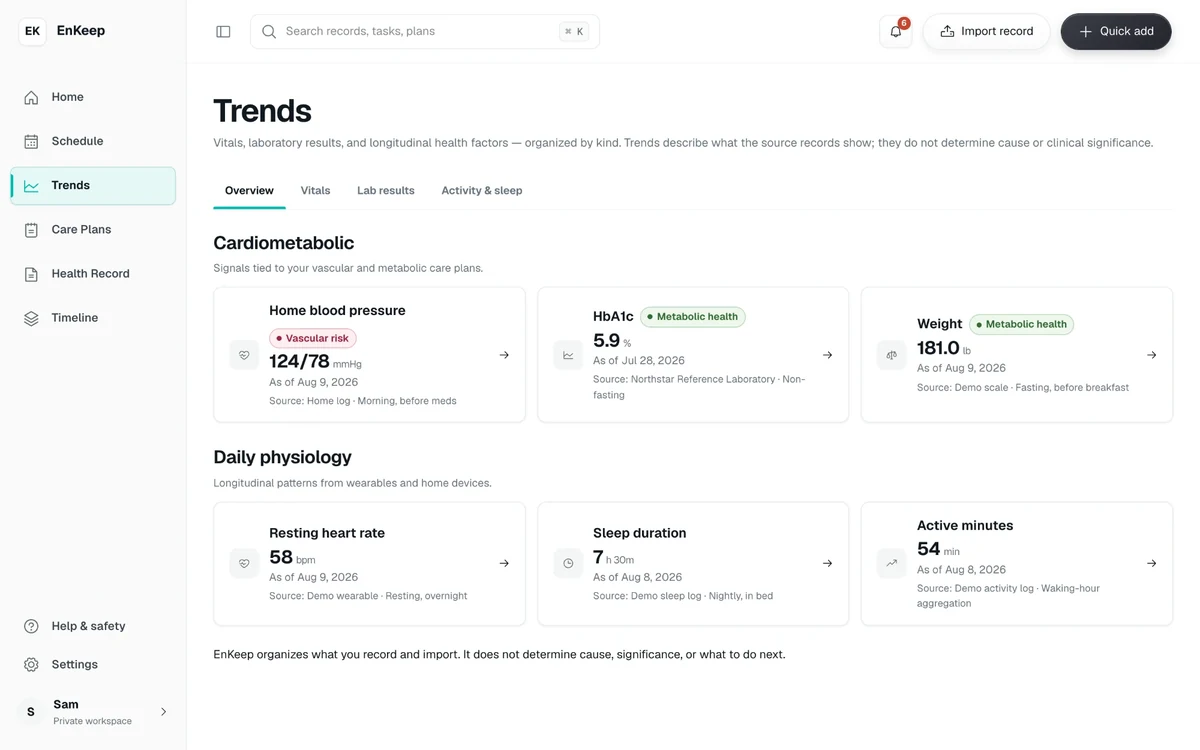Click the 124/78 mmHg reading
The width and height of the screenshot is (1200, 750).
315,362
